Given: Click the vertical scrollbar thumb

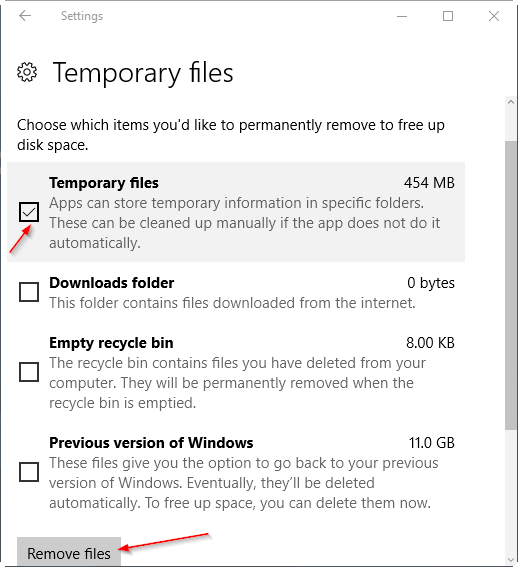Looking at the screenshot, I should tap(511, 286).
